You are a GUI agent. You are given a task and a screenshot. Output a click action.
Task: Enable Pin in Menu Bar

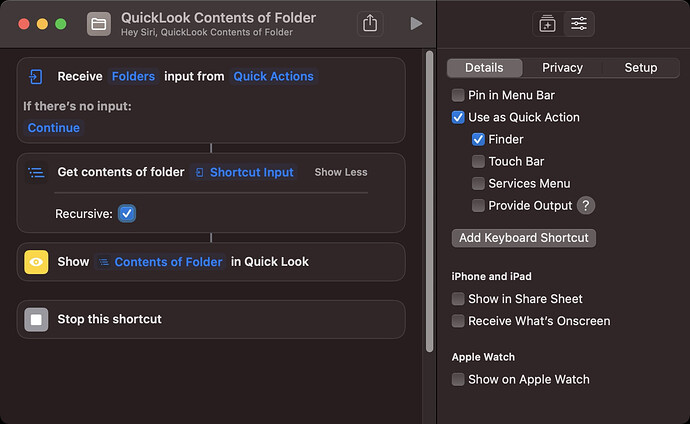tap(458, 95)
